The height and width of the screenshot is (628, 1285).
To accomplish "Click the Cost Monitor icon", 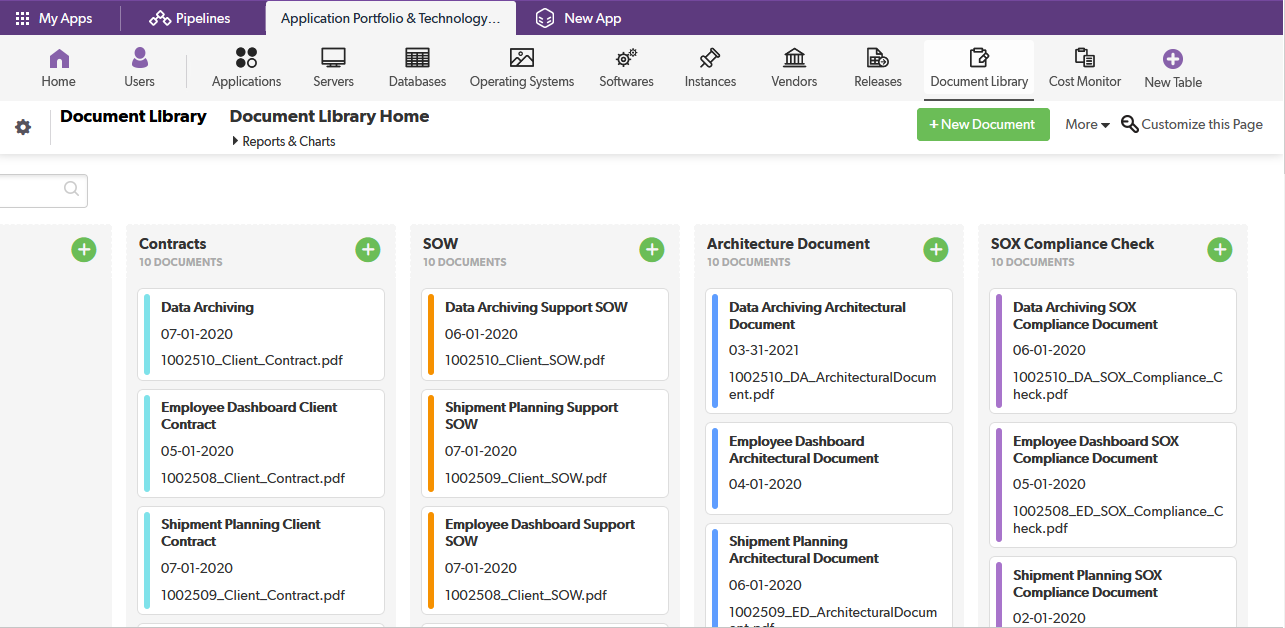I will [1084, 59].
